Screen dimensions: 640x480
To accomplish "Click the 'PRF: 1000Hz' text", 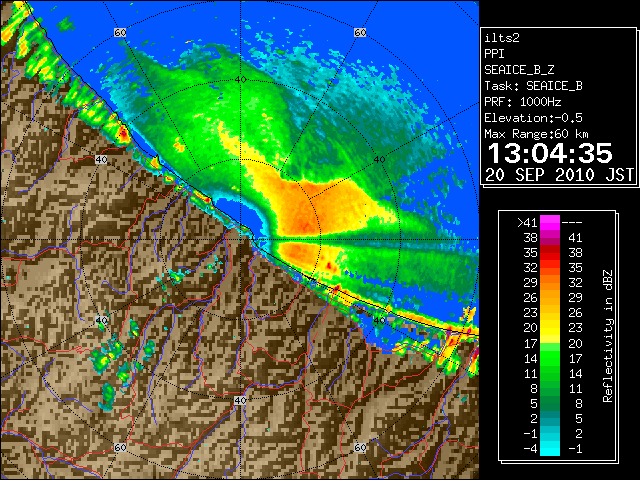I will click(522, 102).
